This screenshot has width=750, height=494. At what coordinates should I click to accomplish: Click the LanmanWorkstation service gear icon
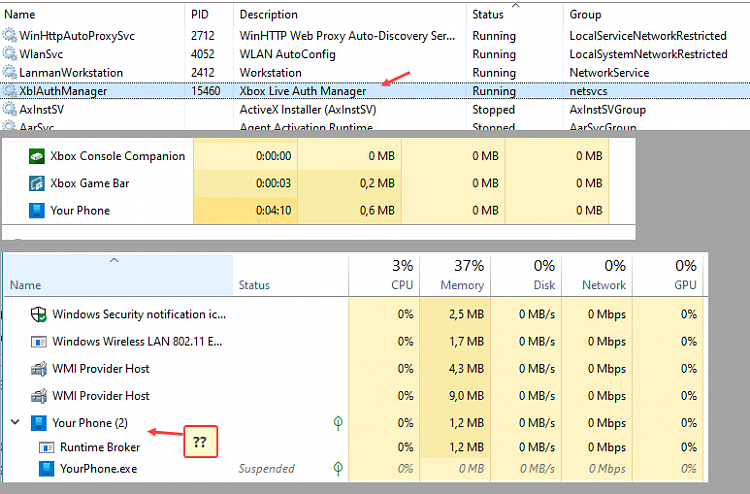pyautogui.click(x=9, y=73)
